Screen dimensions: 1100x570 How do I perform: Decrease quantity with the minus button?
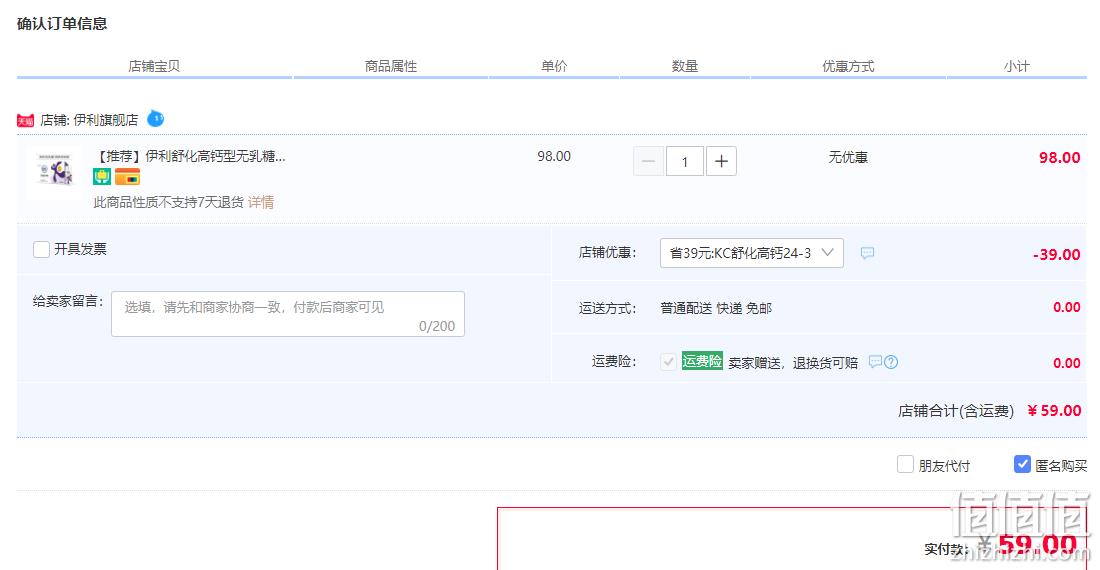click(x=648, y=161)
